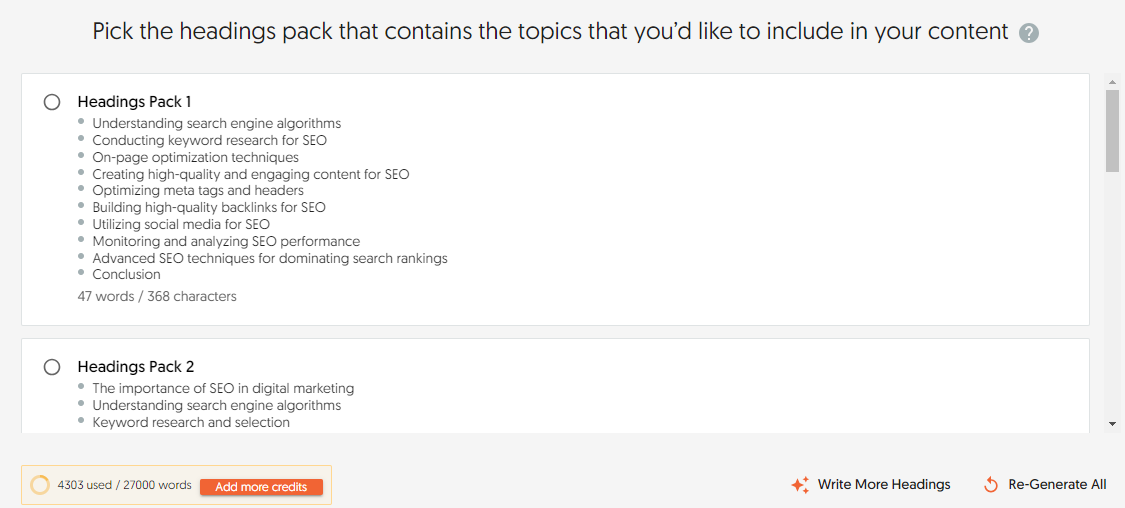The width and height of the screenshot is (1125, 508).
Task: Click the credits usage ring icon
Action: tap(40, 485)
